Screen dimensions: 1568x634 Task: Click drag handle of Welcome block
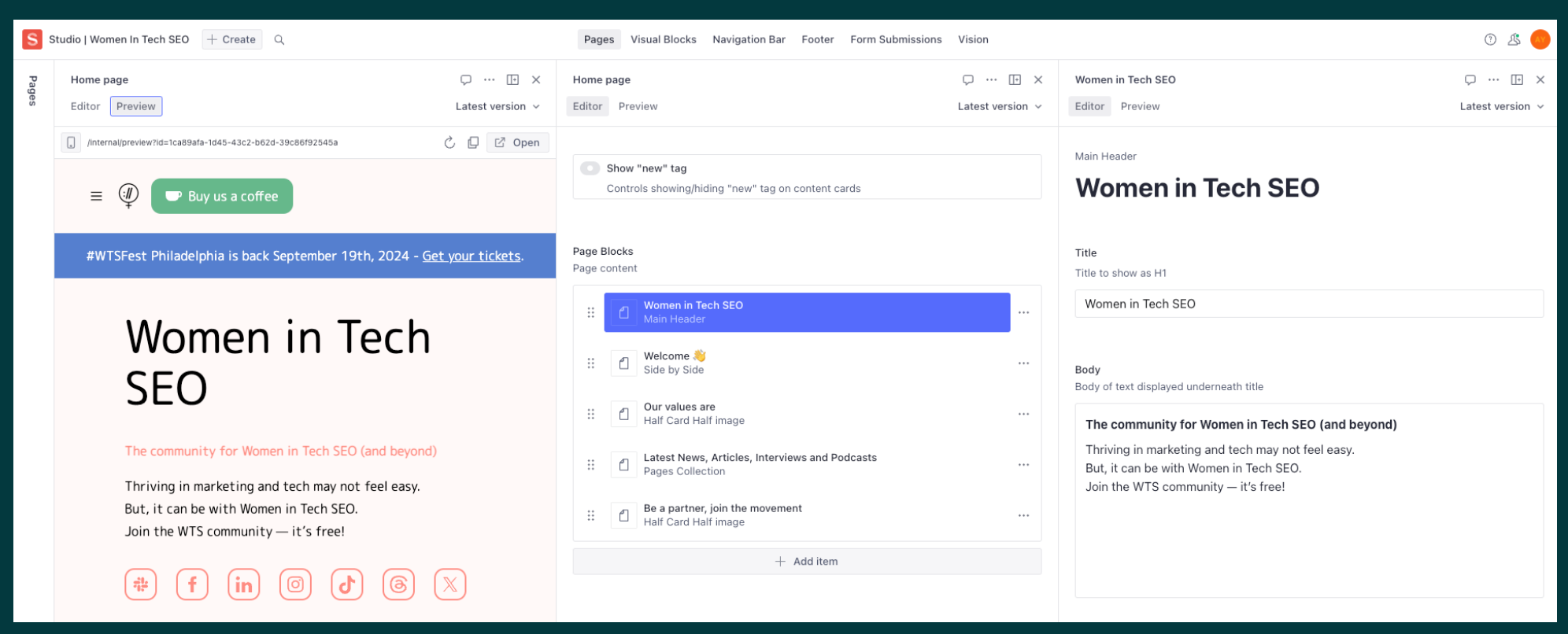coord(590,363)
